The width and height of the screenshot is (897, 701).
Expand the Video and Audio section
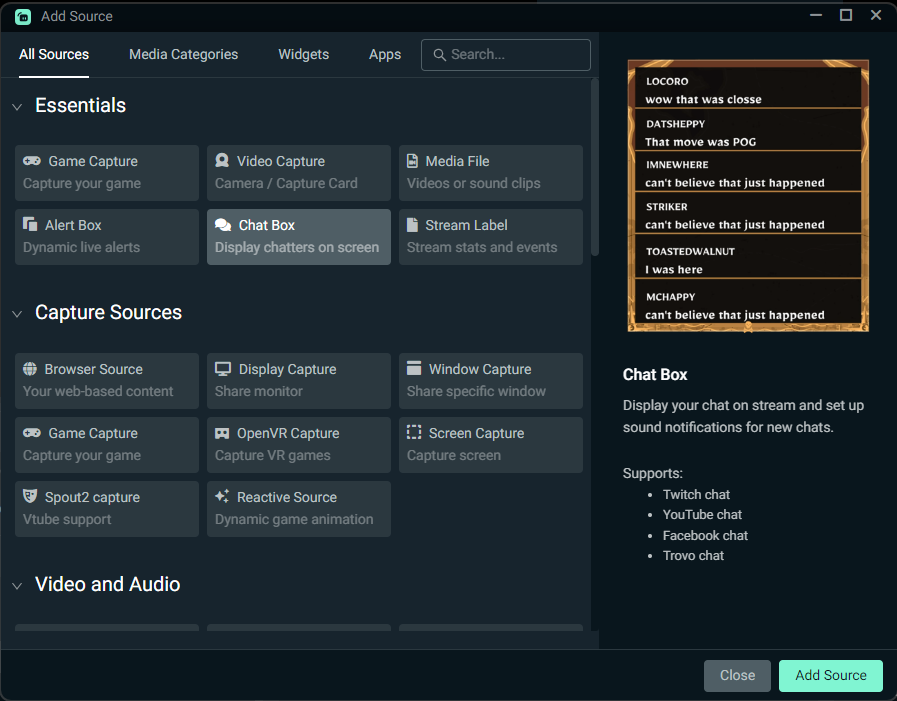click(x=16, y=584)
